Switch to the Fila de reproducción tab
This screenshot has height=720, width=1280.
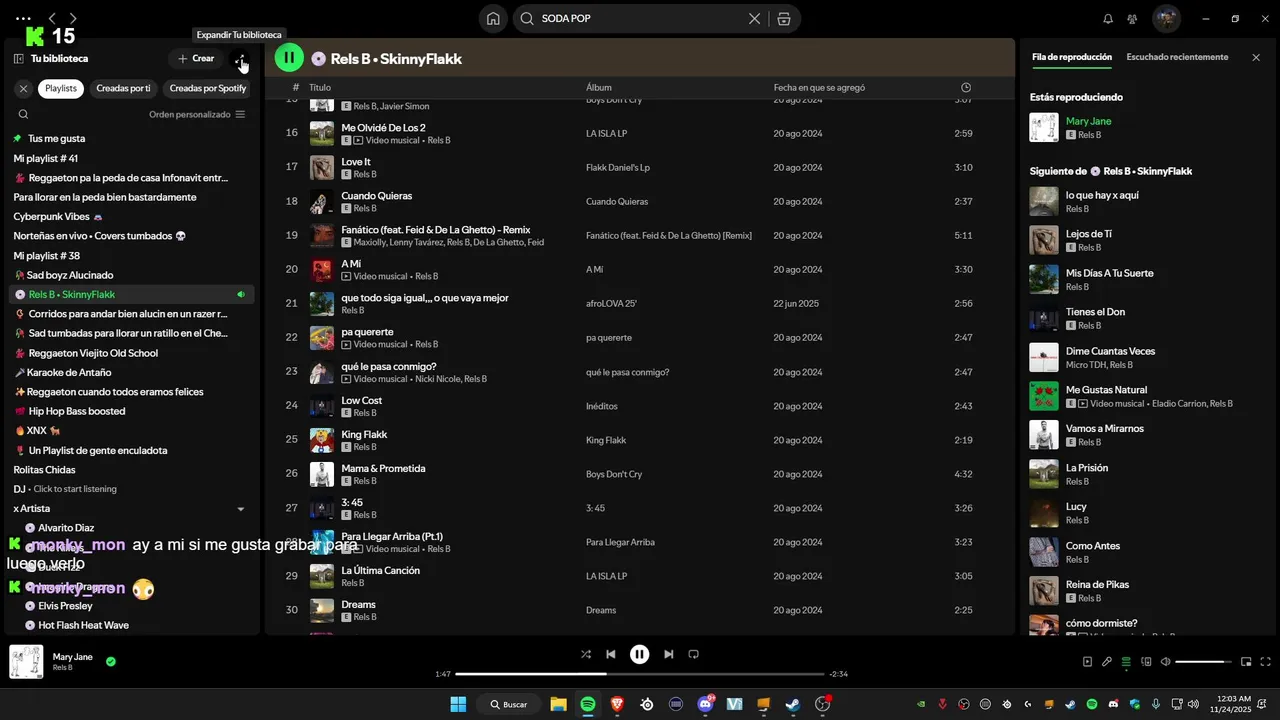point(1072,57)
